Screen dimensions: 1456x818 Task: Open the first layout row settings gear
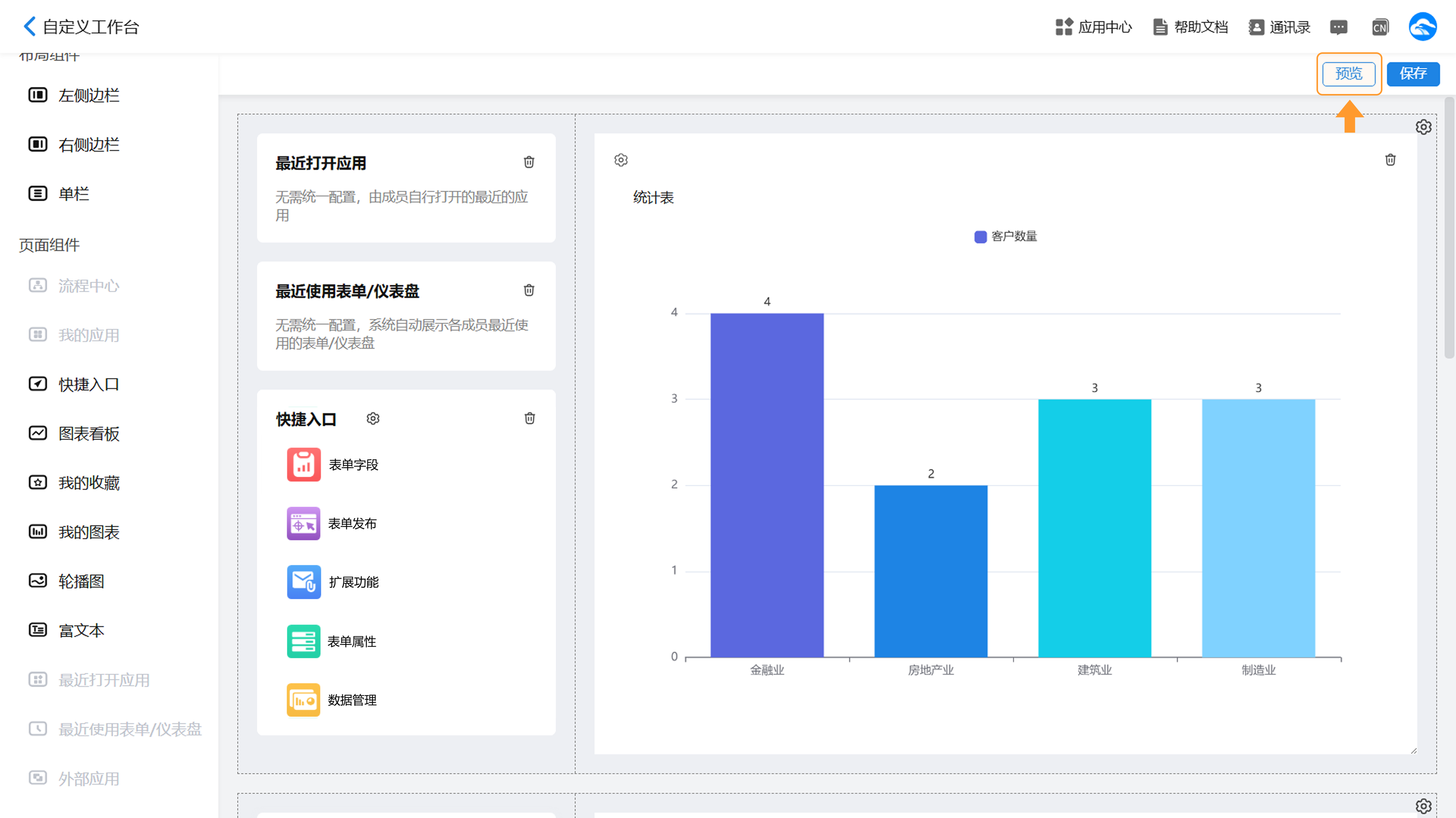tap(1423, 127)
